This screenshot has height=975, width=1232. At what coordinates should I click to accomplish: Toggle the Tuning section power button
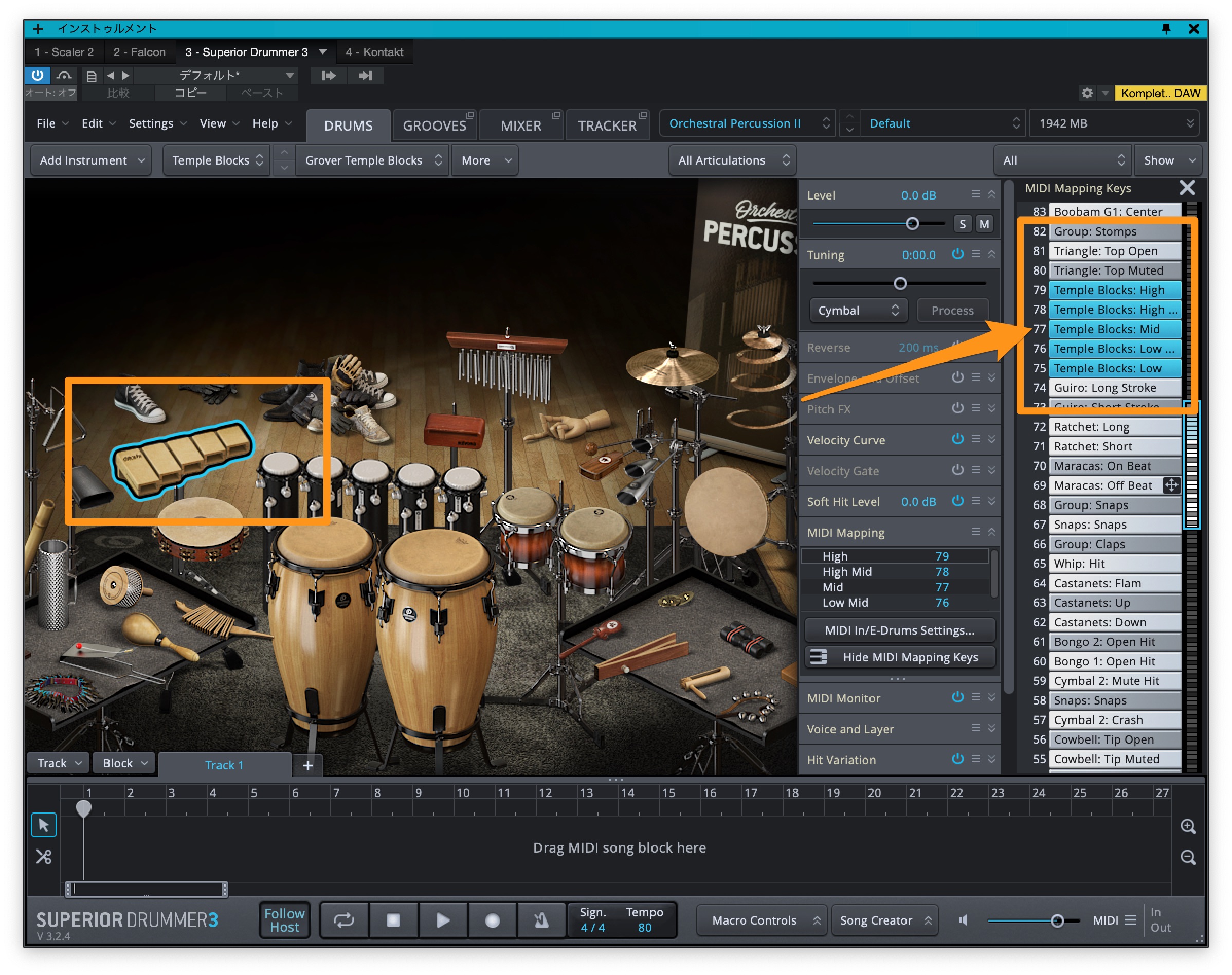click(958, 255)
